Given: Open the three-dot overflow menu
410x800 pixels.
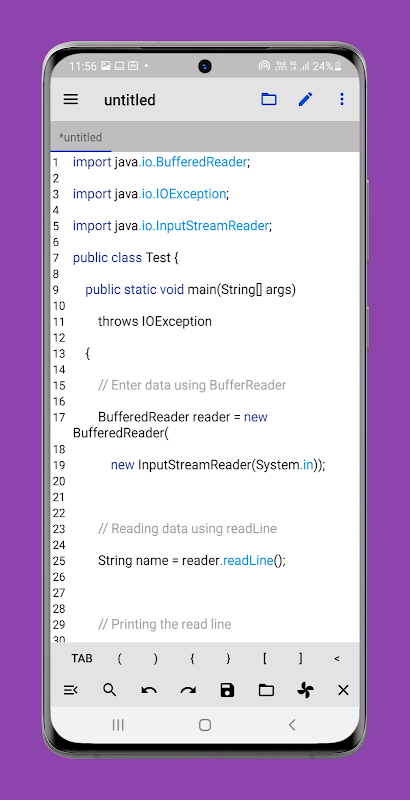Looking at the screenshot, I should pyautogui.click(x=342, y=99).
